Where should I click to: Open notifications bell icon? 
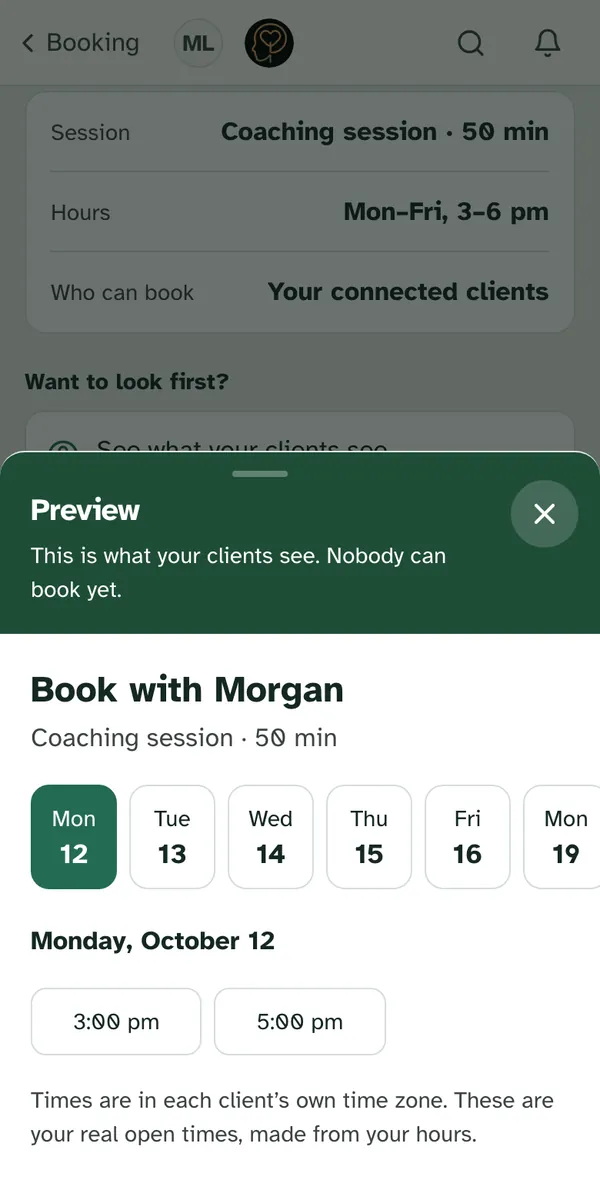[x=547, y=43]
